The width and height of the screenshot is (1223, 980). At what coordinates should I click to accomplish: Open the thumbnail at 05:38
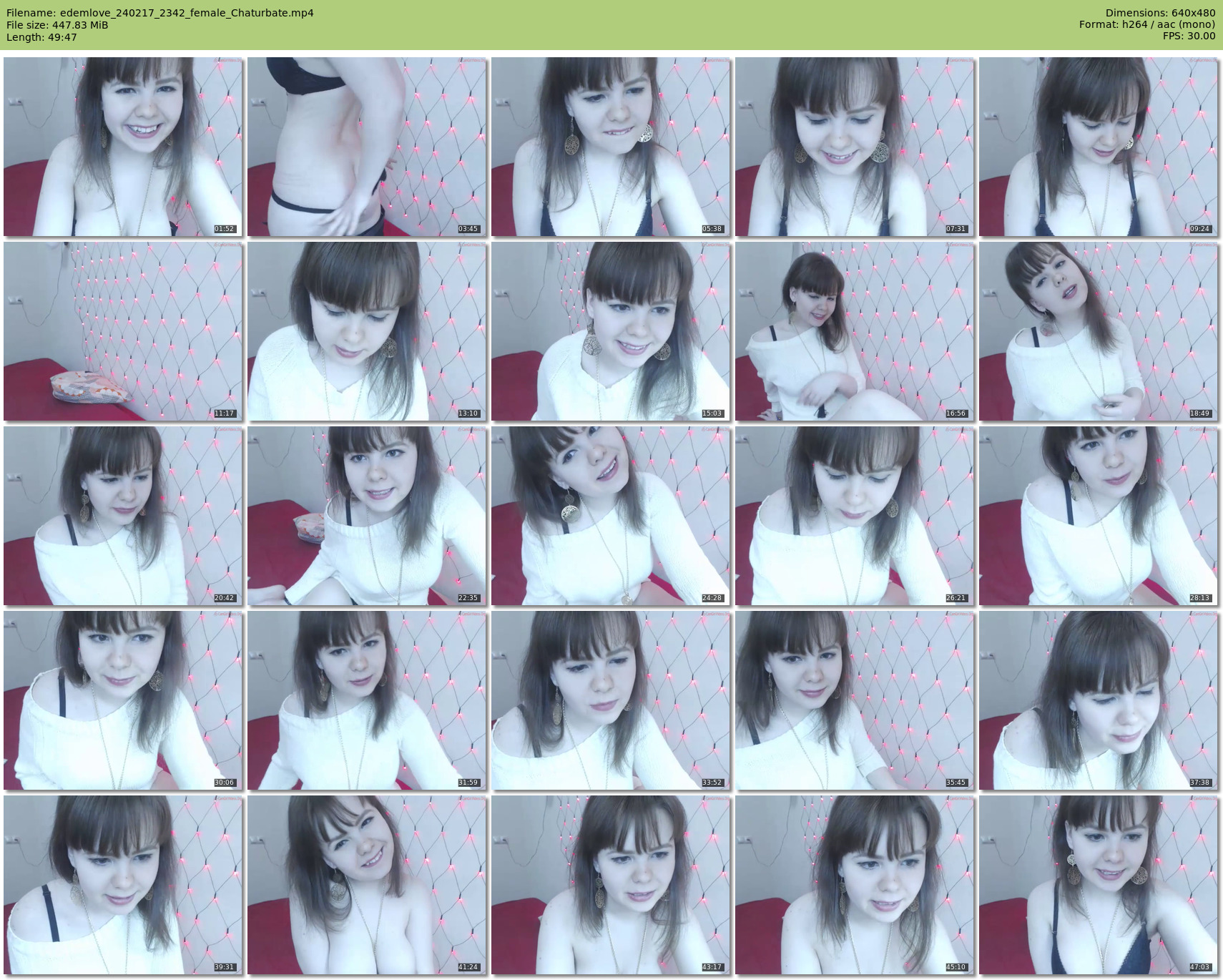pyautogui.click(x=610, y=147)
